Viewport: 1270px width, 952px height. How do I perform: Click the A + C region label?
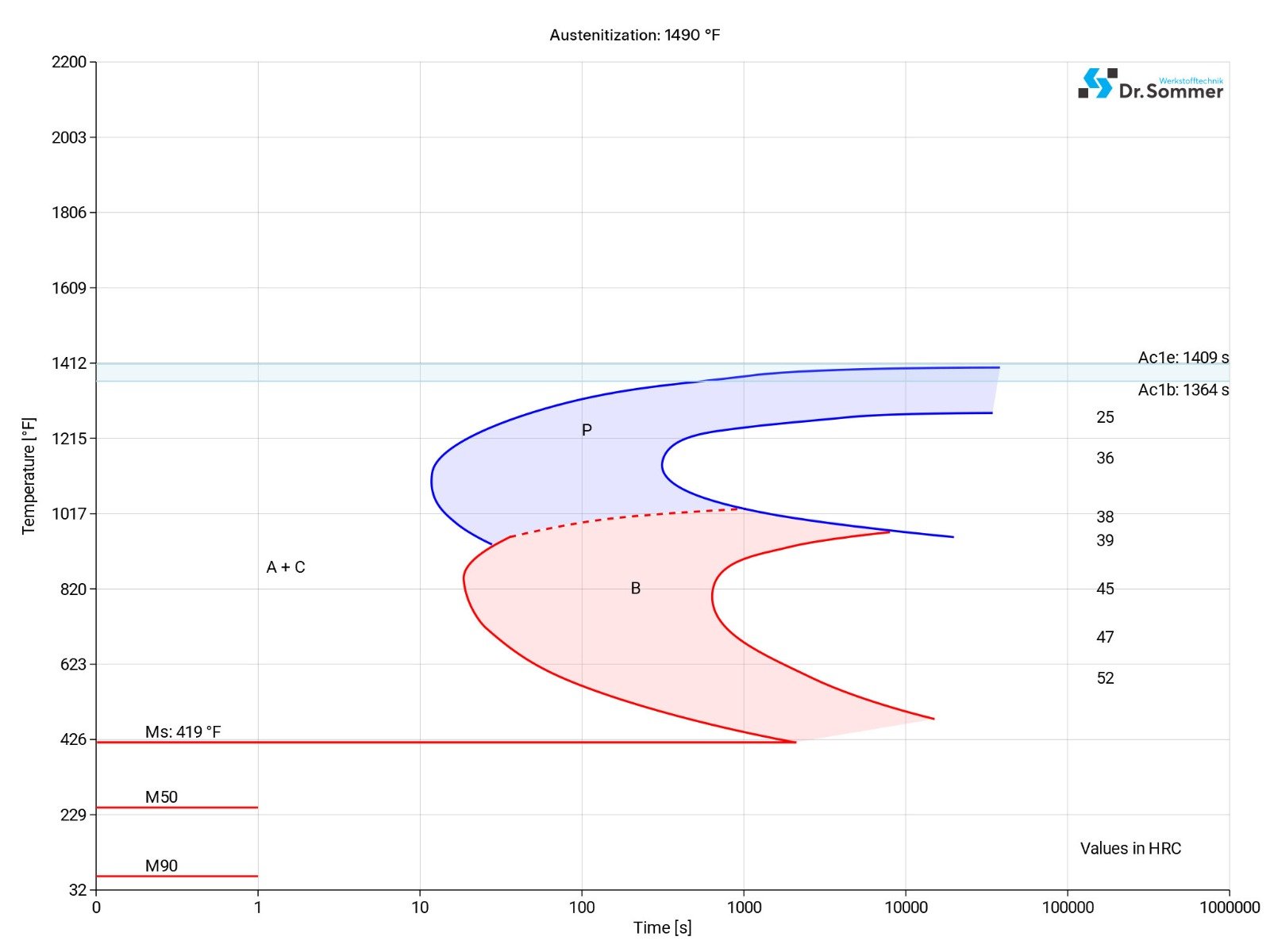point(286,567)
